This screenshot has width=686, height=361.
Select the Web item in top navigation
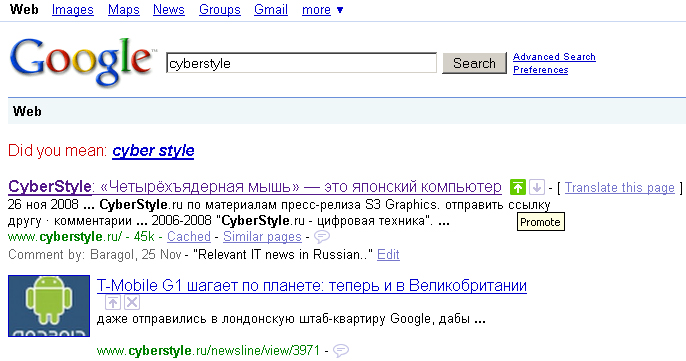click(x=24, y=9)
